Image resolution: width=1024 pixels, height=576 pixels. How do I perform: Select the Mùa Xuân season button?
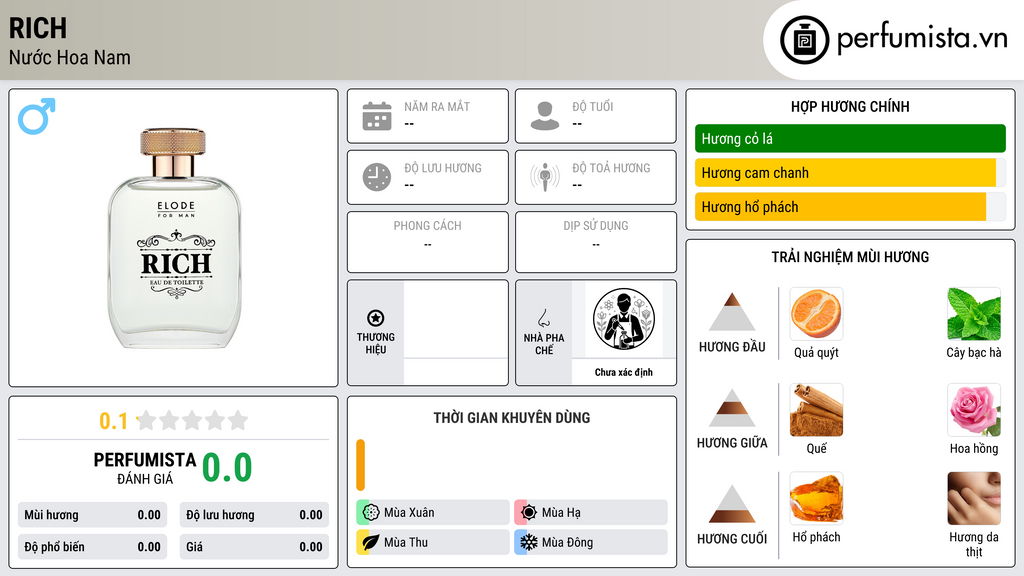tap(433, 513)
